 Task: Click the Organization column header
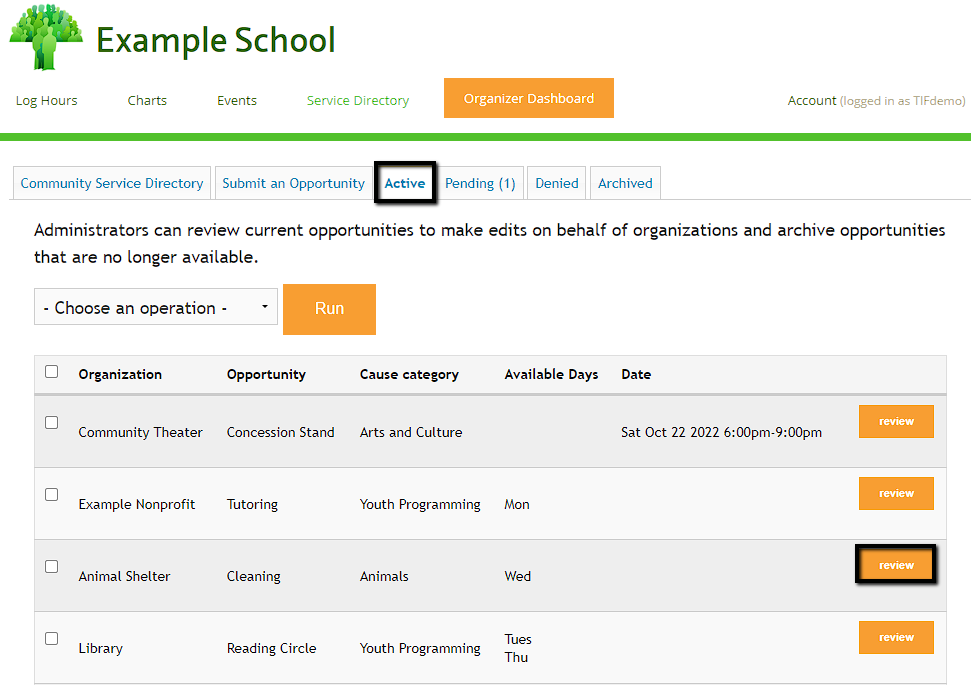coord(120,374)
